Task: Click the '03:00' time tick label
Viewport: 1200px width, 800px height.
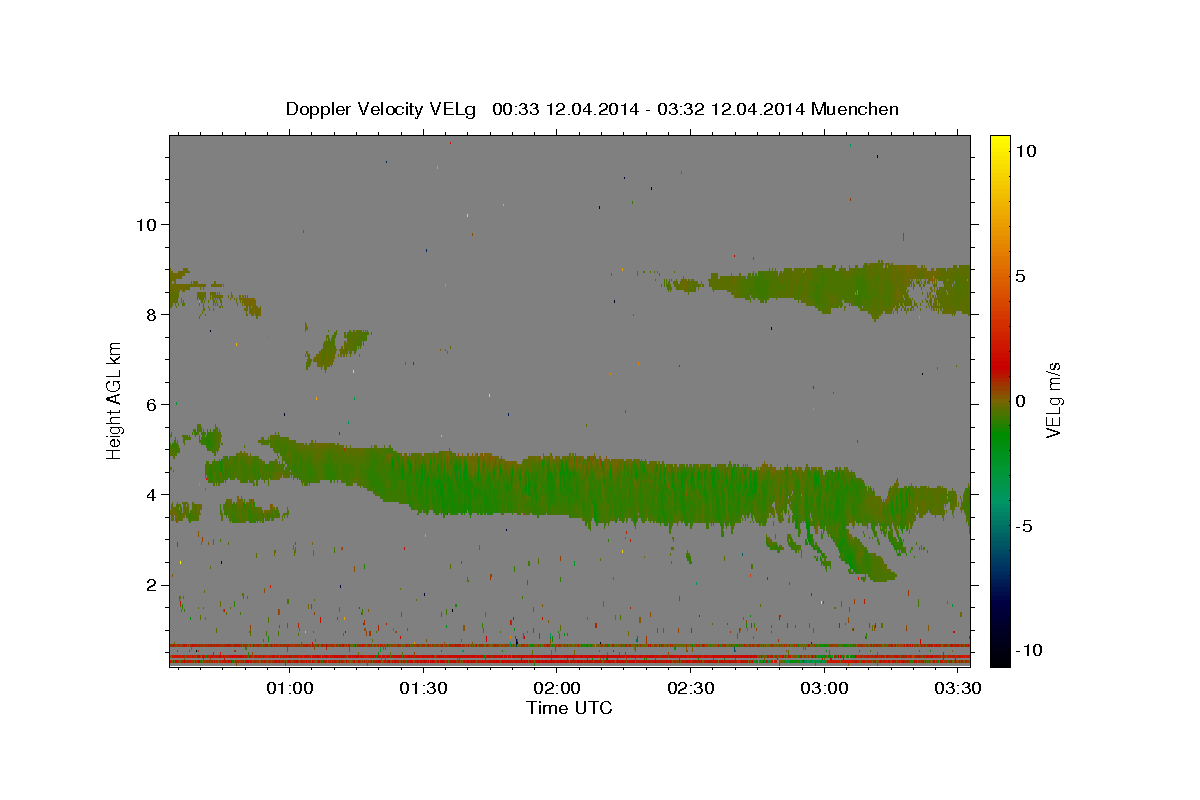Action: [x=824, y=689]
